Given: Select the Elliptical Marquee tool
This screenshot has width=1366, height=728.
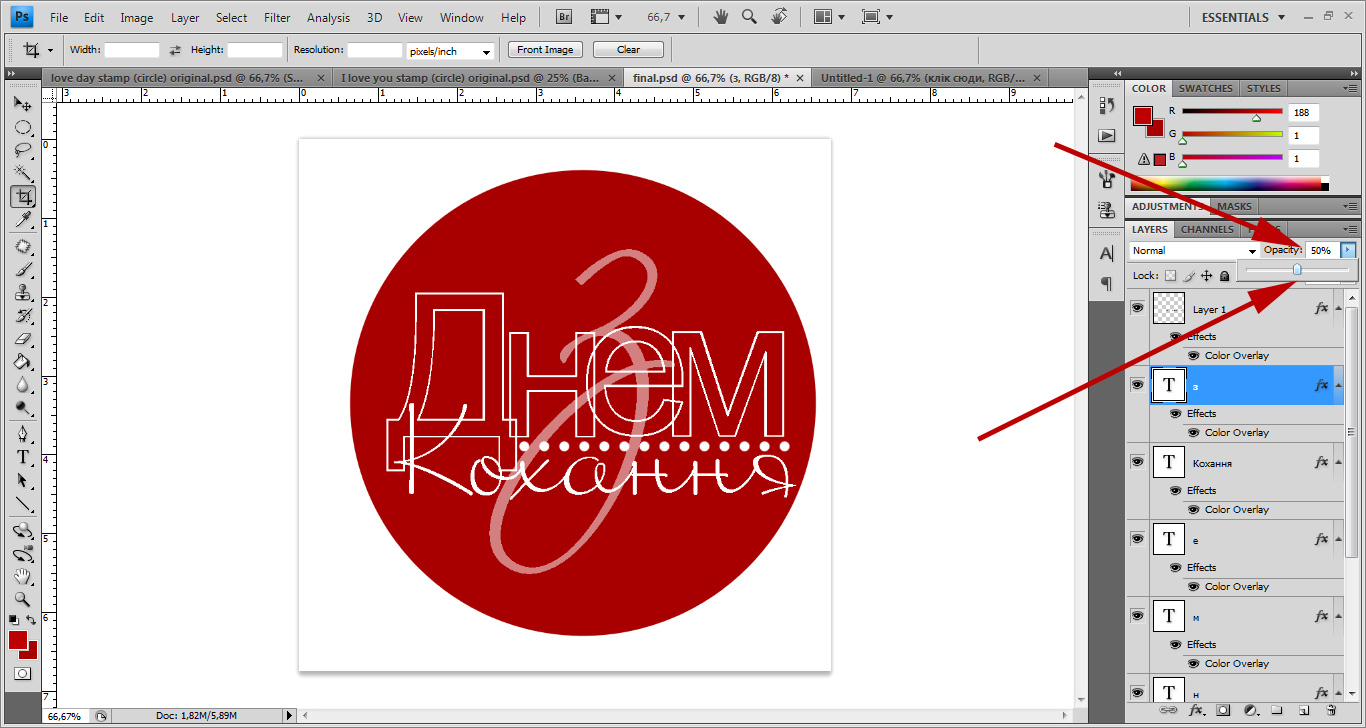Looking at the screenshot, I should coord(23,127).
